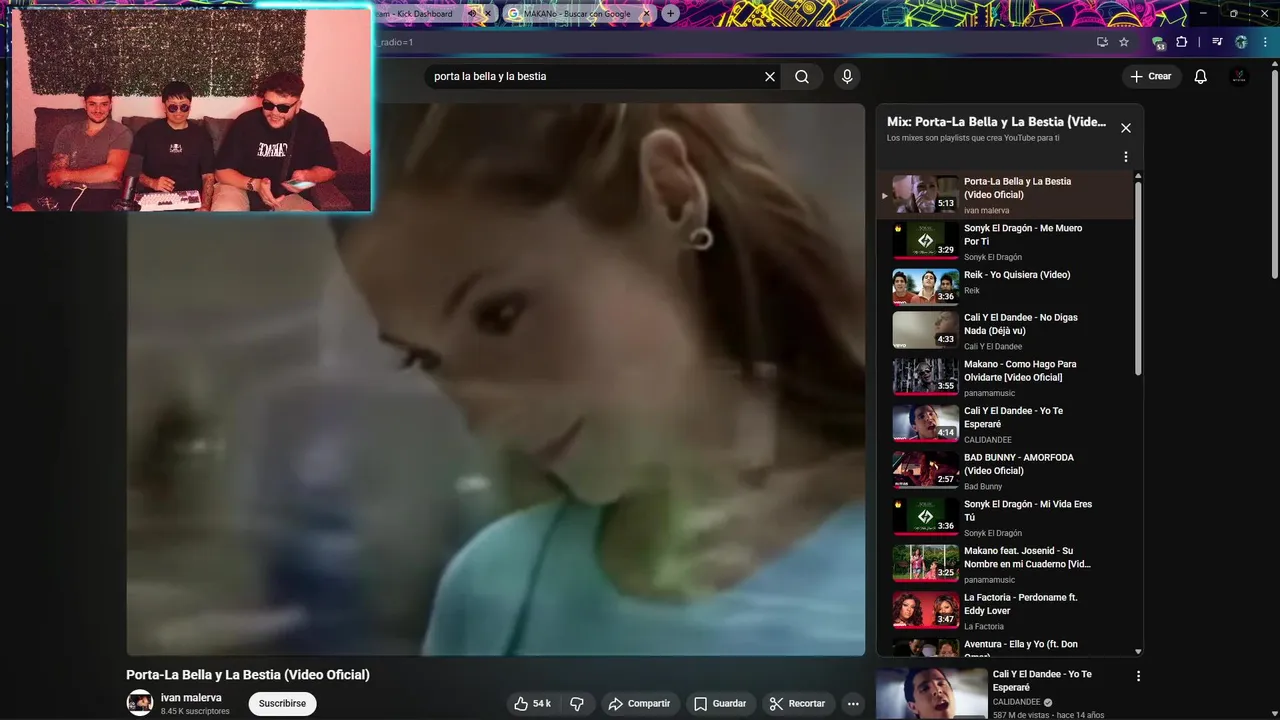This screenshot has height=720, width=1280.
Task: Click 'CALIDANDEE' channel name in recommendation
Action: click(x=1016, y=702)
